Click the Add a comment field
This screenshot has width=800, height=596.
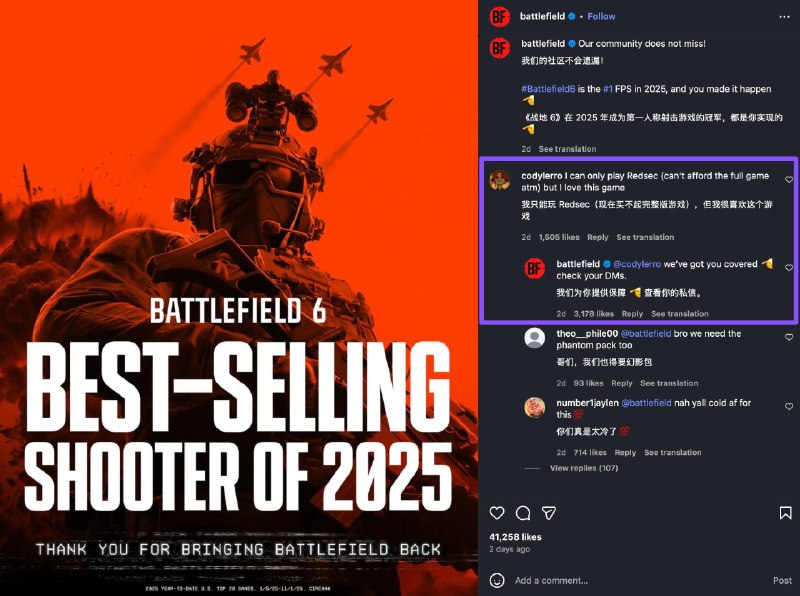click(x=638, y=581)
